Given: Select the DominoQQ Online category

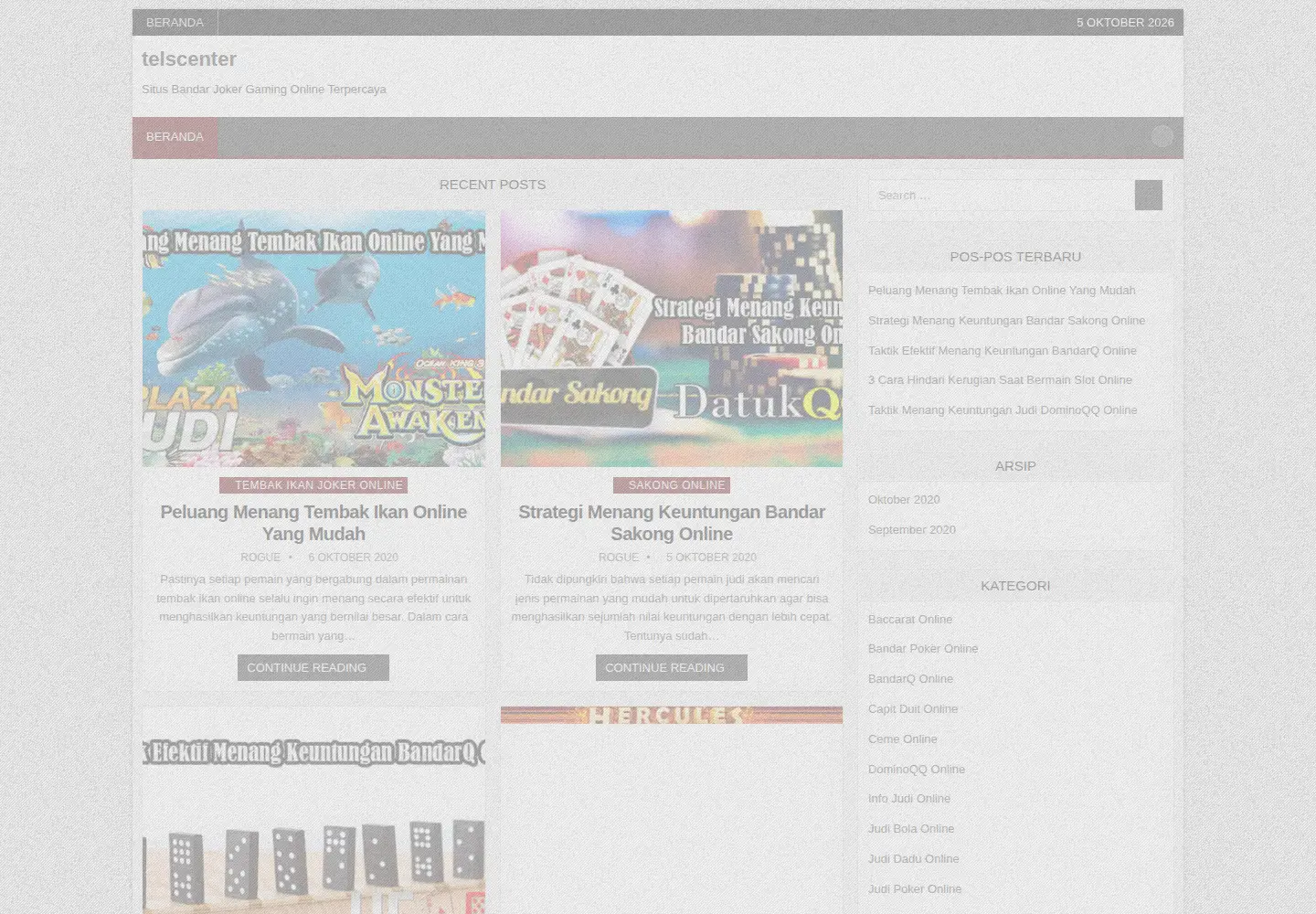Looking at the screenshot, I should [x=917, y=769].
